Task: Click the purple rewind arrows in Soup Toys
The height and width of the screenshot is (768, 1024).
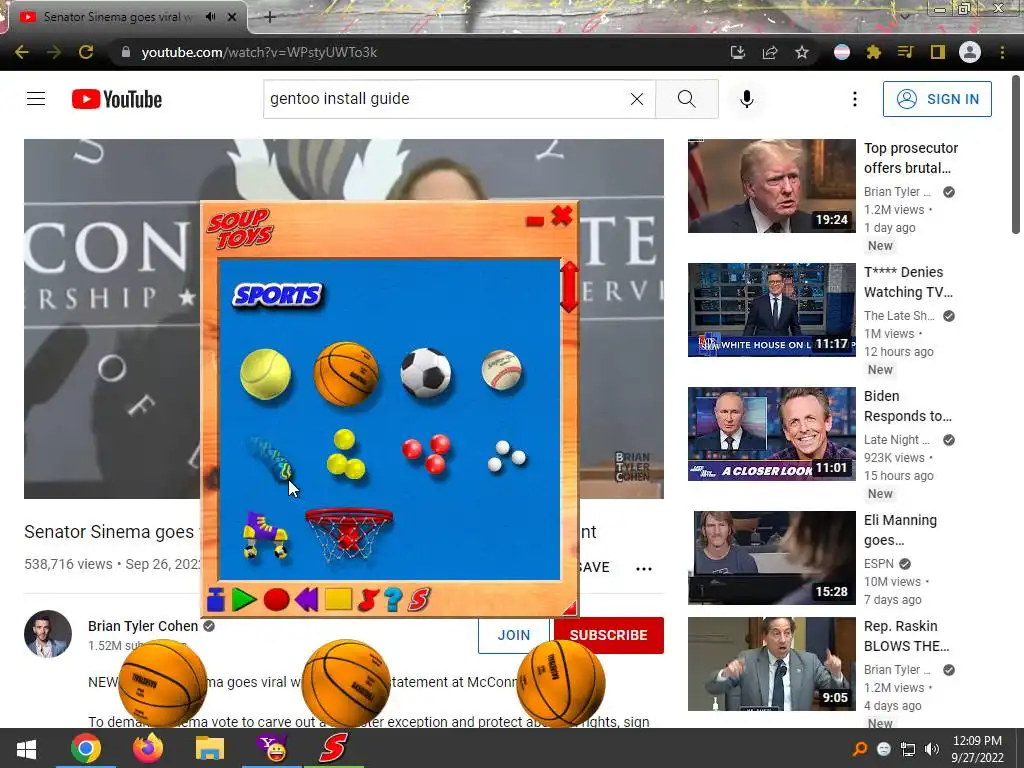Action: point(307,599)
